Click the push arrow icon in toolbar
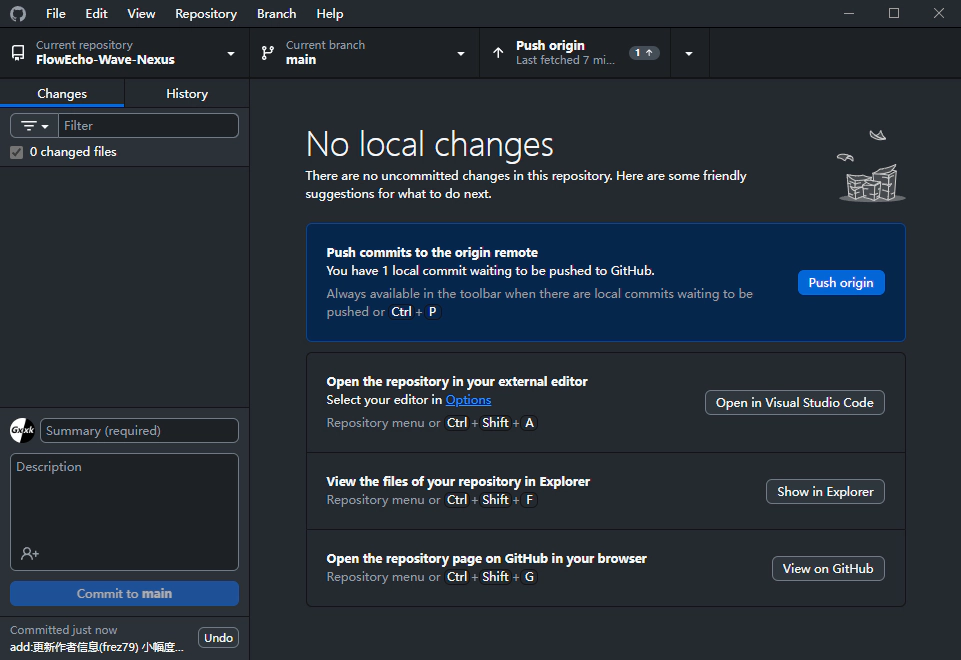The image size is (961, 660). point(498,53)
